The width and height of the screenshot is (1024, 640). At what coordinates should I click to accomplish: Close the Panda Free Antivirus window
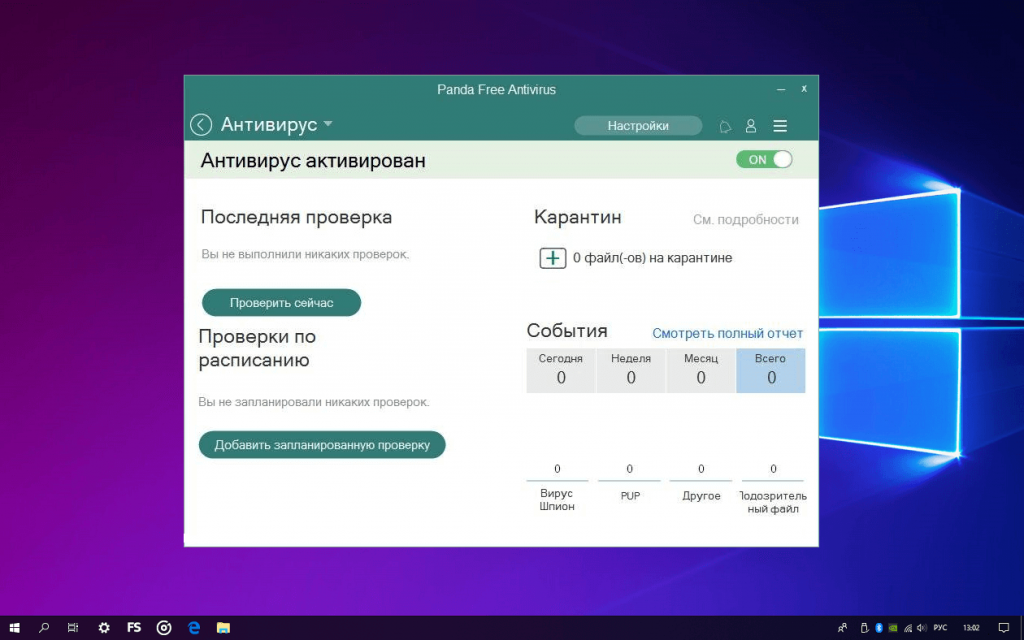pyautogui.click(x=804, y=88)
